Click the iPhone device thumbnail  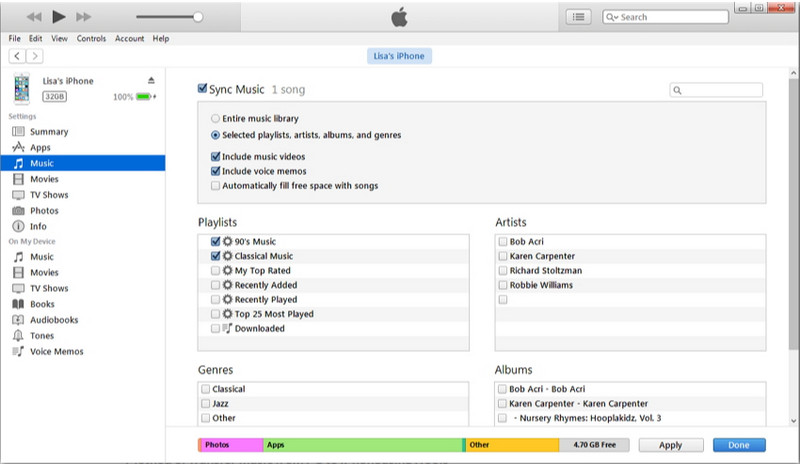tap(21, 88)
